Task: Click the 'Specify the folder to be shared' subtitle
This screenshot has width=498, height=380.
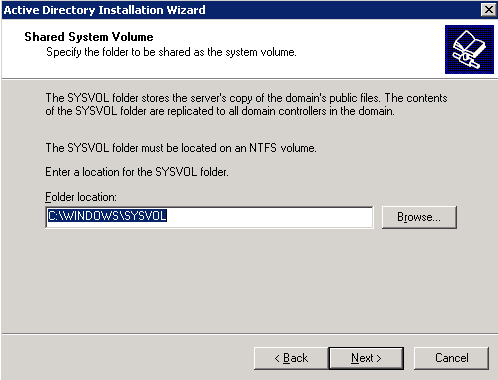Action: coord(171,52)
